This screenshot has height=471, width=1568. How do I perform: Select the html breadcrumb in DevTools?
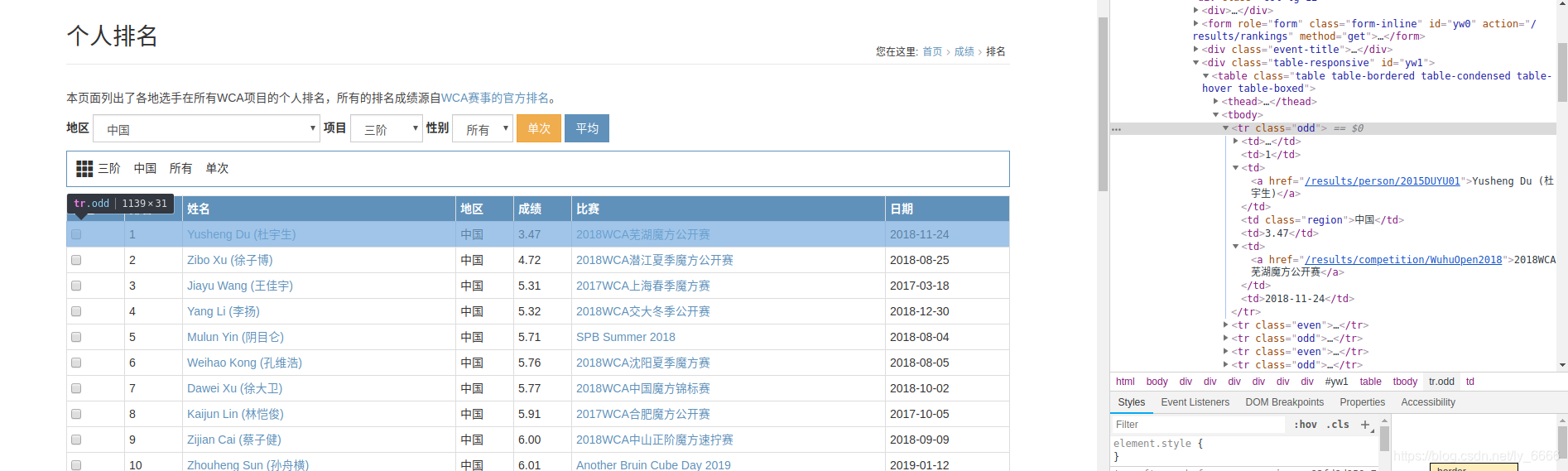[1125, 382]
